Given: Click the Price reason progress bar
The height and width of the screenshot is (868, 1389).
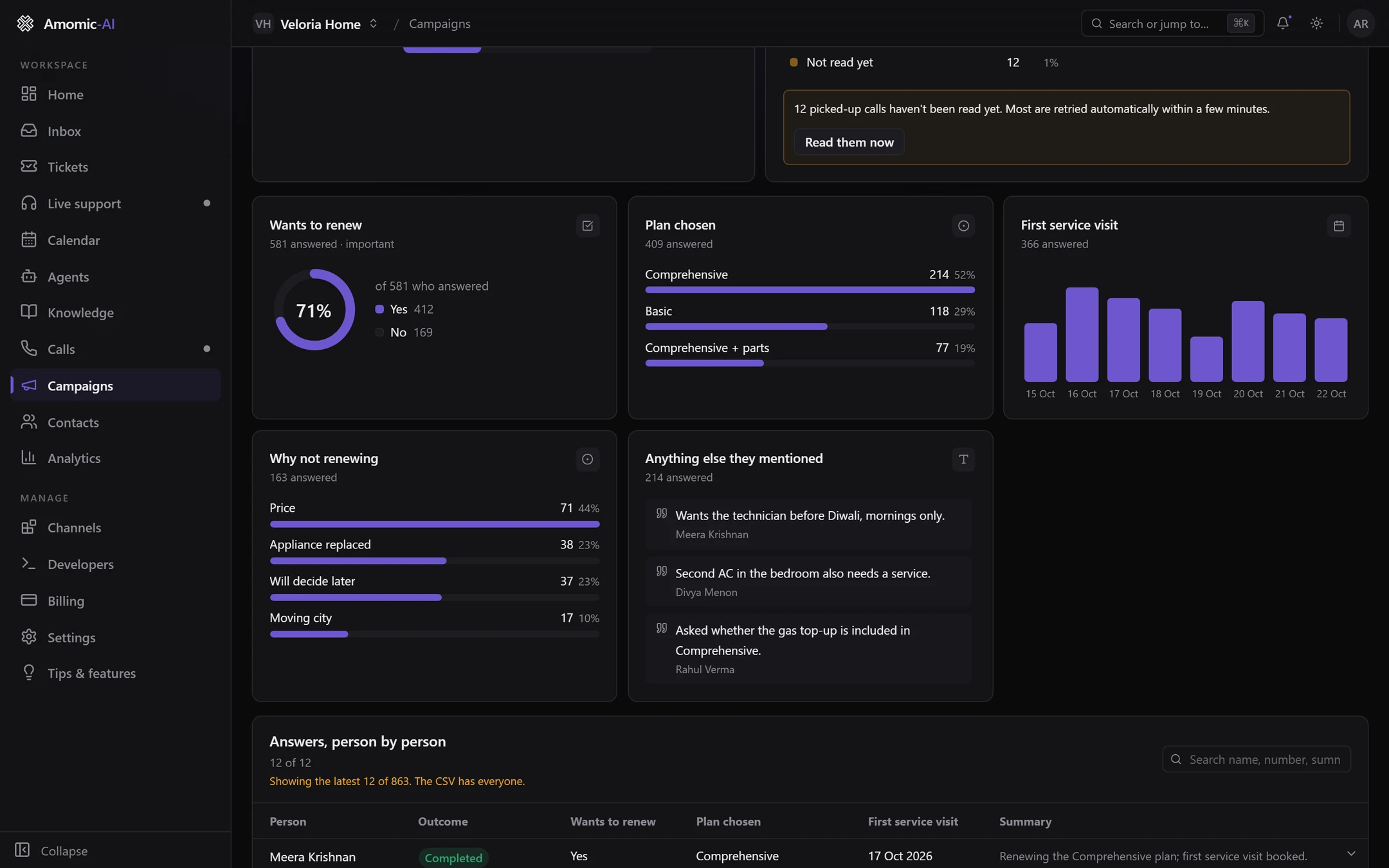Looking at the screenshot, I should click(434, 524).
